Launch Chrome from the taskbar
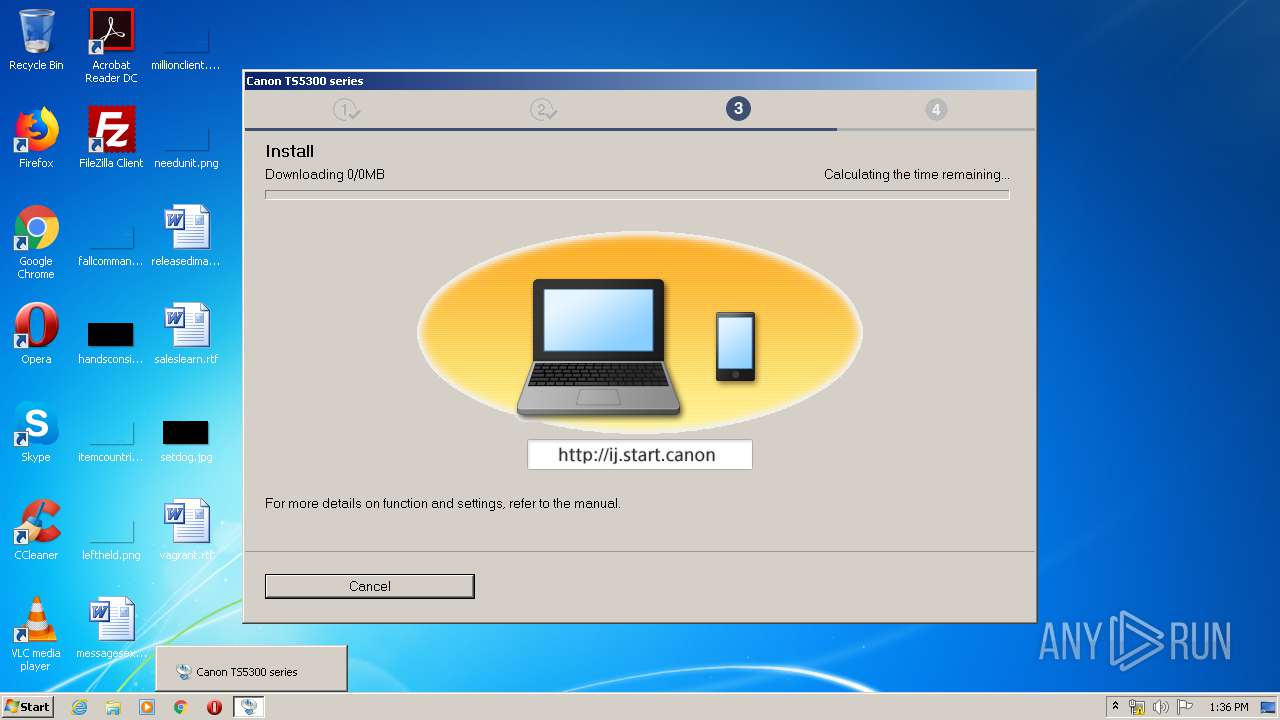Screen dimensions: 1280x720 coord(180,707)
